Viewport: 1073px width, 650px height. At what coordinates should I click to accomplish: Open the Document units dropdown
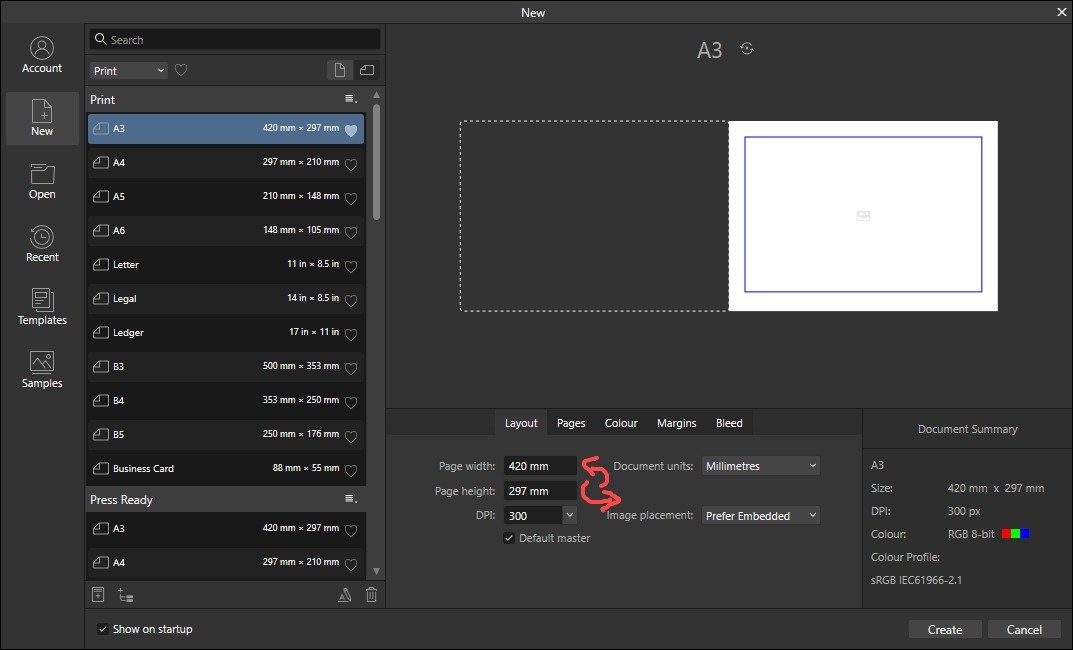point(760,465)
